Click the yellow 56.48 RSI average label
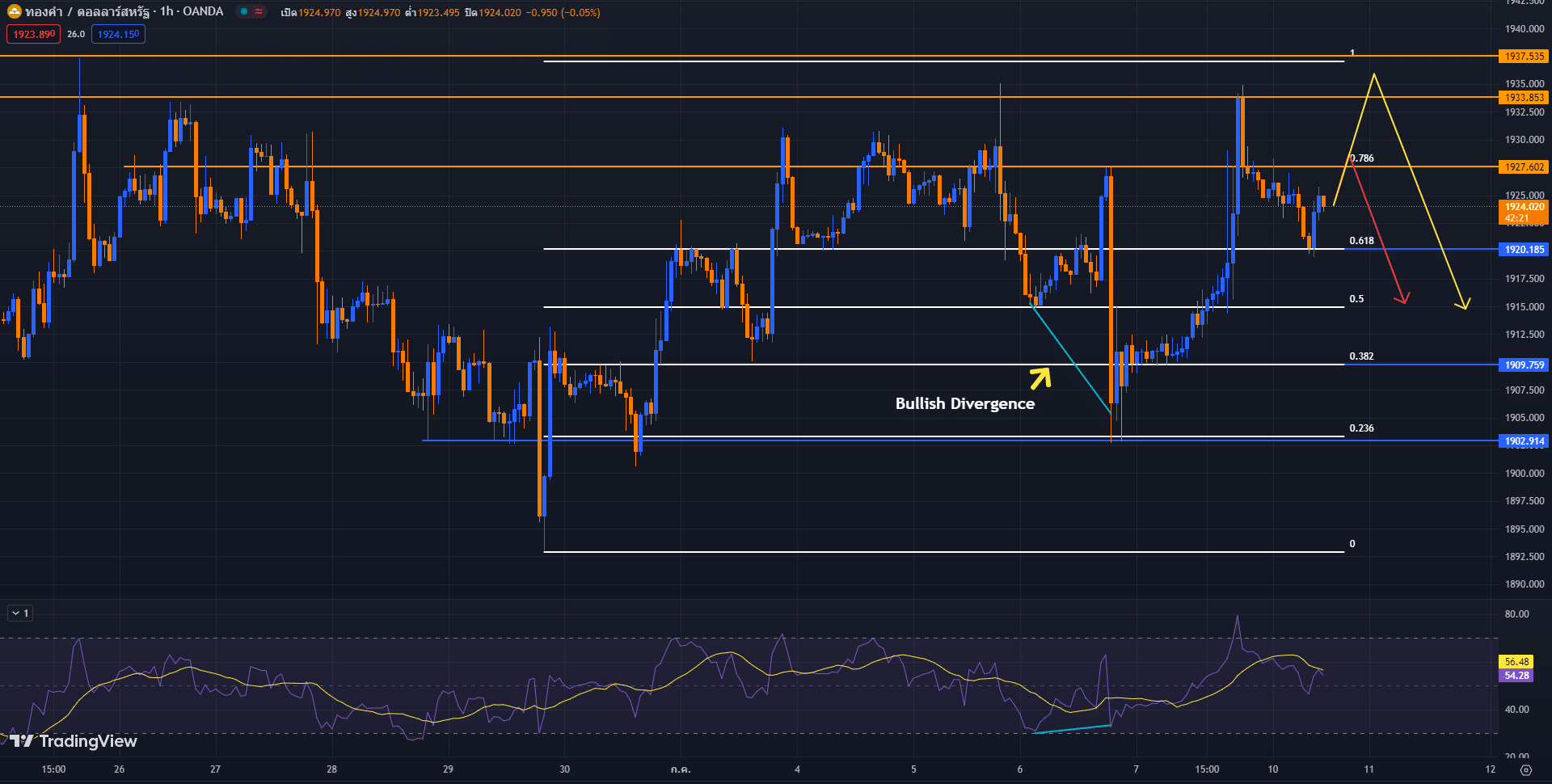The width and height of the screenshot is (1552, 784). [x=1516, y=662]
